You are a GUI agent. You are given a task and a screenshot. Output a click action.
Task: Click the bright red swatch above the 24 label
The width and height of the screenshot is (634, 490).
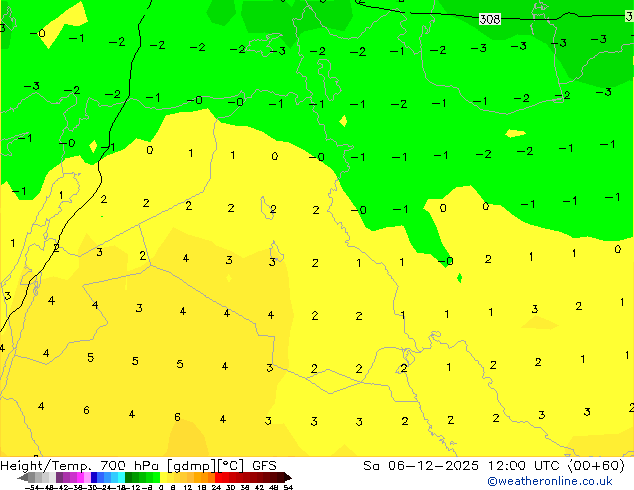218,477
